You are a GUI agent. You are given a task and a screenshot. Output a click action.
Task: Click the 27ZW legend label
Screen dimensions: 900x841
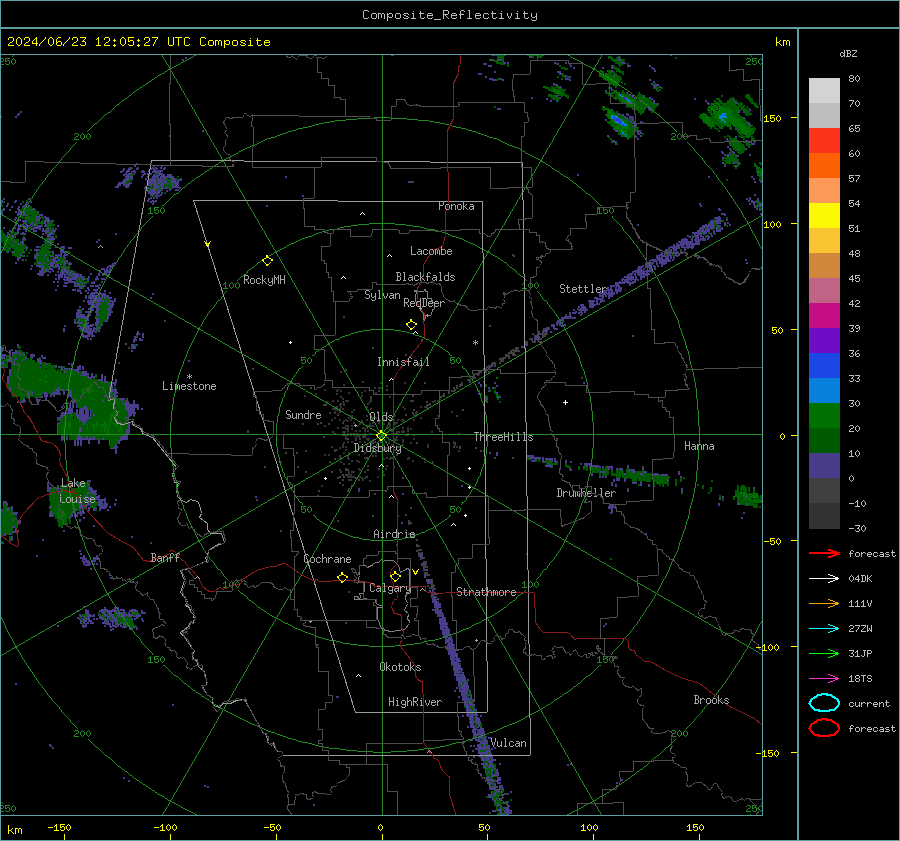pyautogui.click(x=860, y=629)
